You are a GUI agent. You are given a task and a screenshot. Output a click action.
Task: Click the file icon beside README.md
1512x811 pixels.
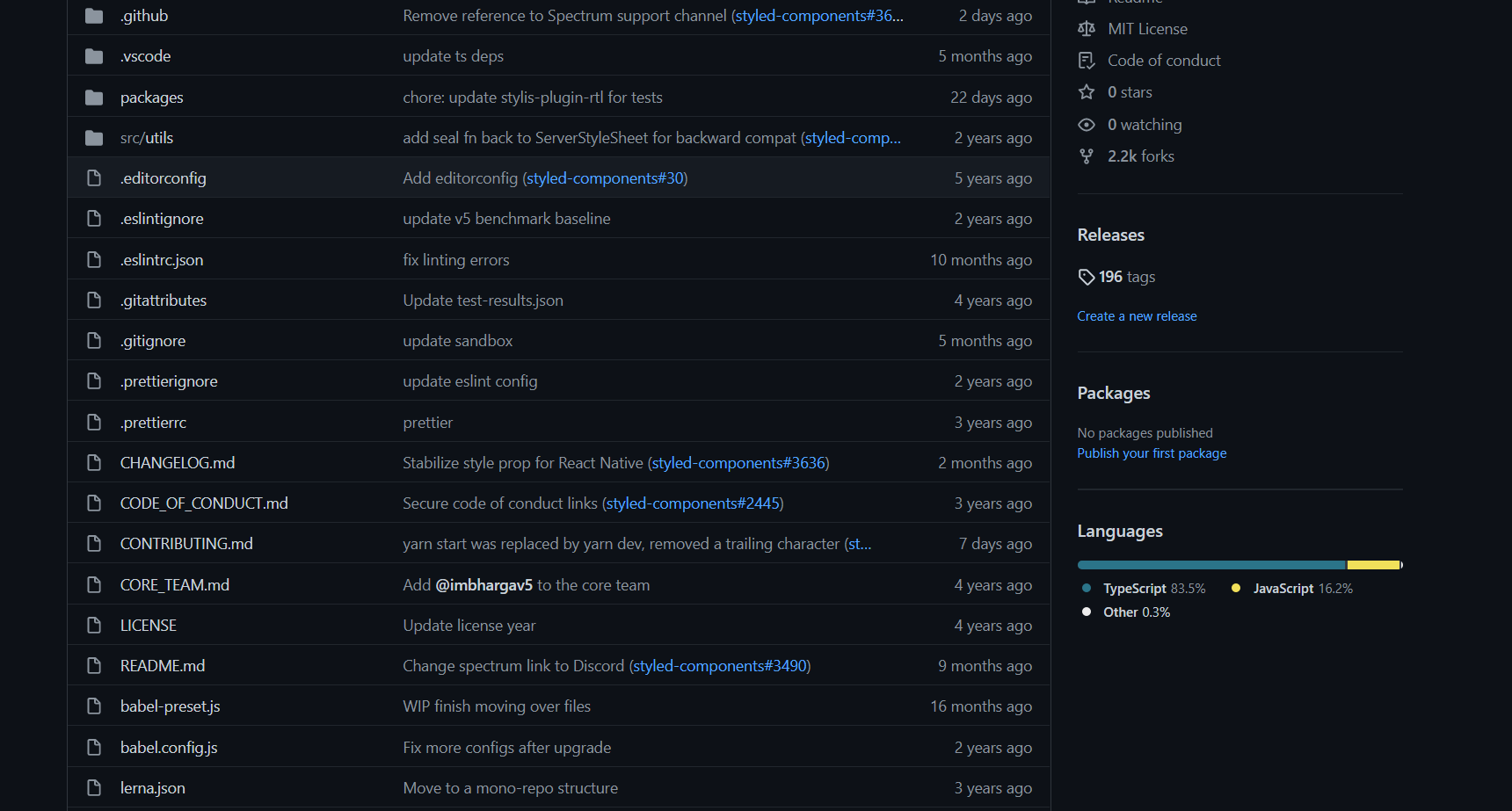(x=94, y=666)
